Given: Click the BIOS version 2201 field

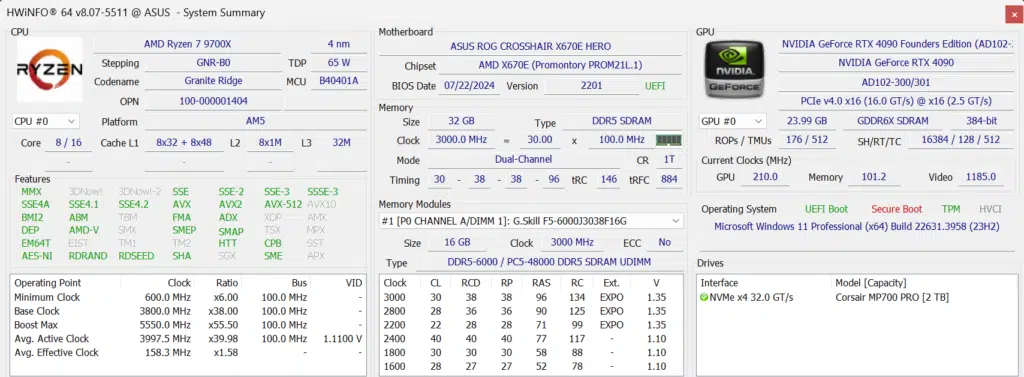Looking at the screenshot, I should point(591,86).
